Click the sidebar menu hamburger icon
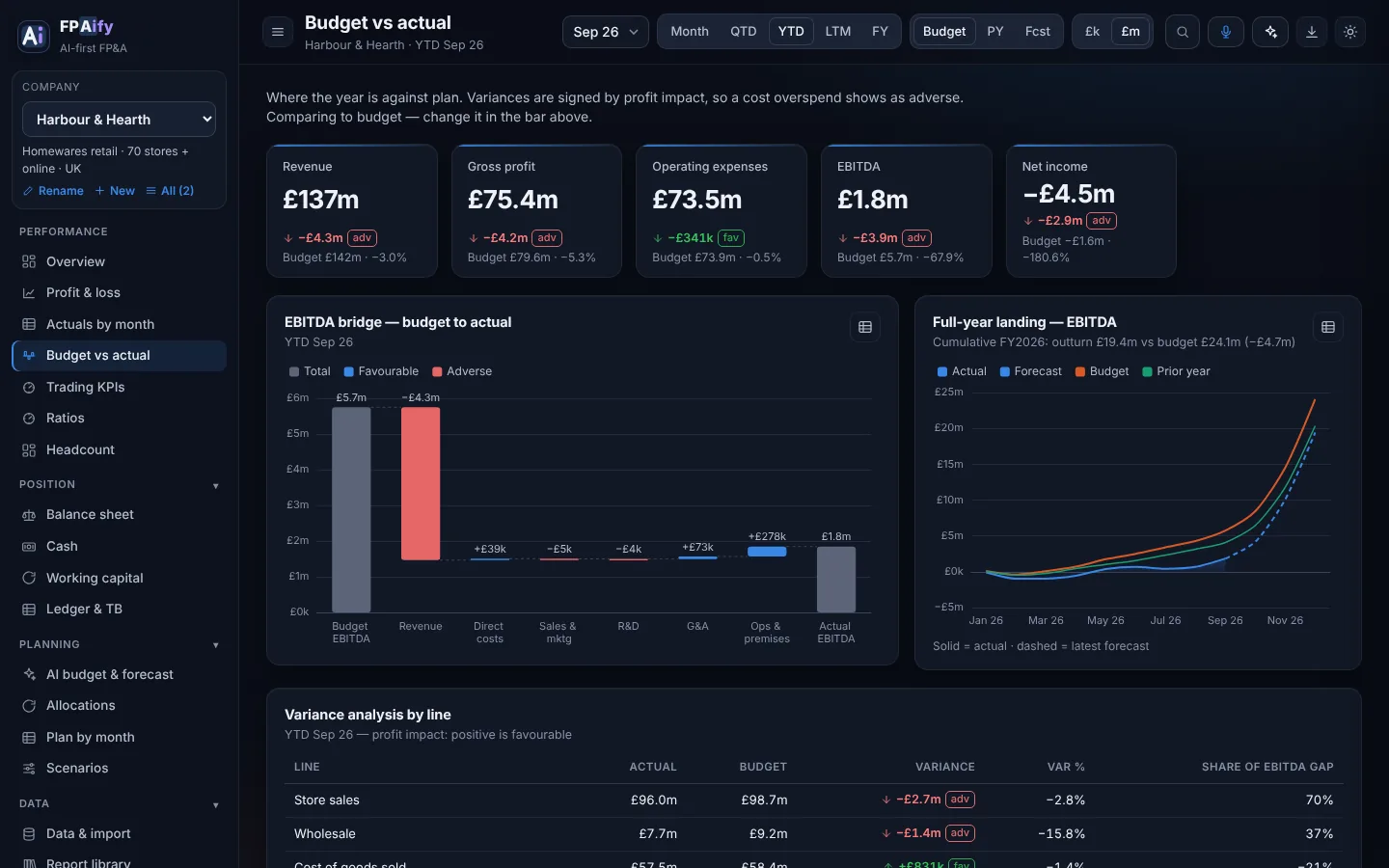 click(x=278, y=32)
